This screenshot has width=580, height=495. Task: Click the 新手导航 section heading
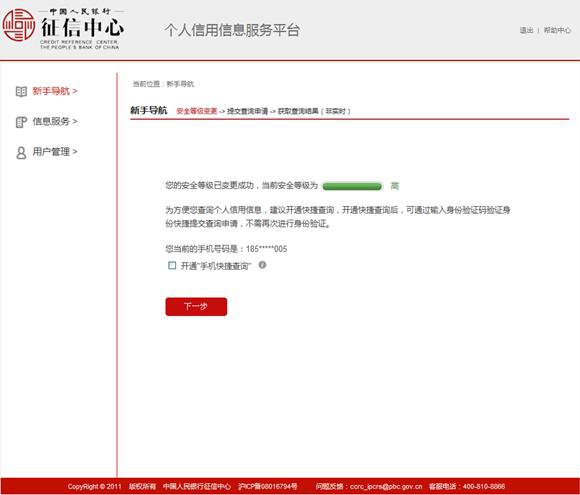coord(149,110)
